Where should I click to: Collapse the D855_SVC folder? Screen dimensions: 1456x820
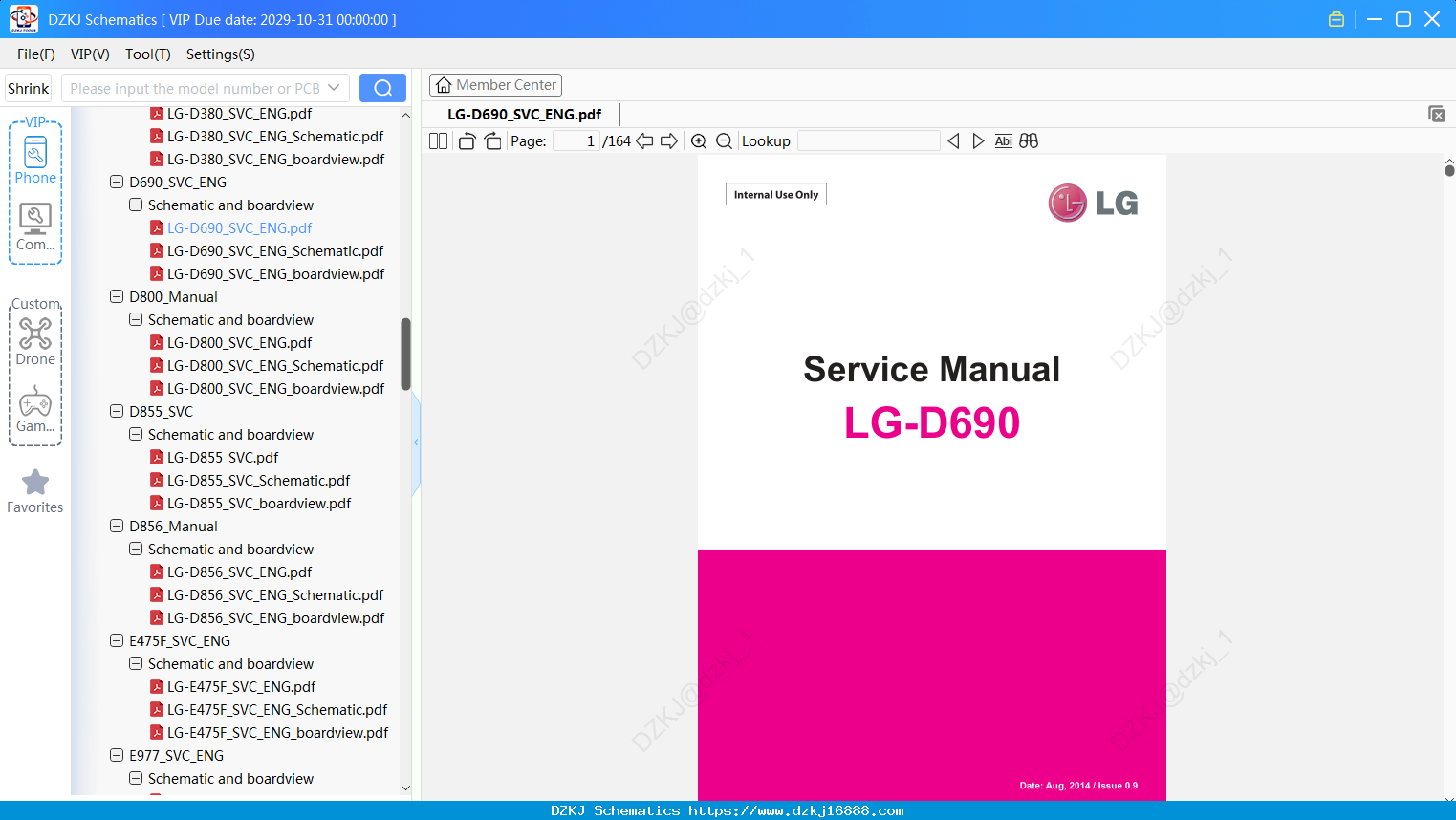(117, 411)
